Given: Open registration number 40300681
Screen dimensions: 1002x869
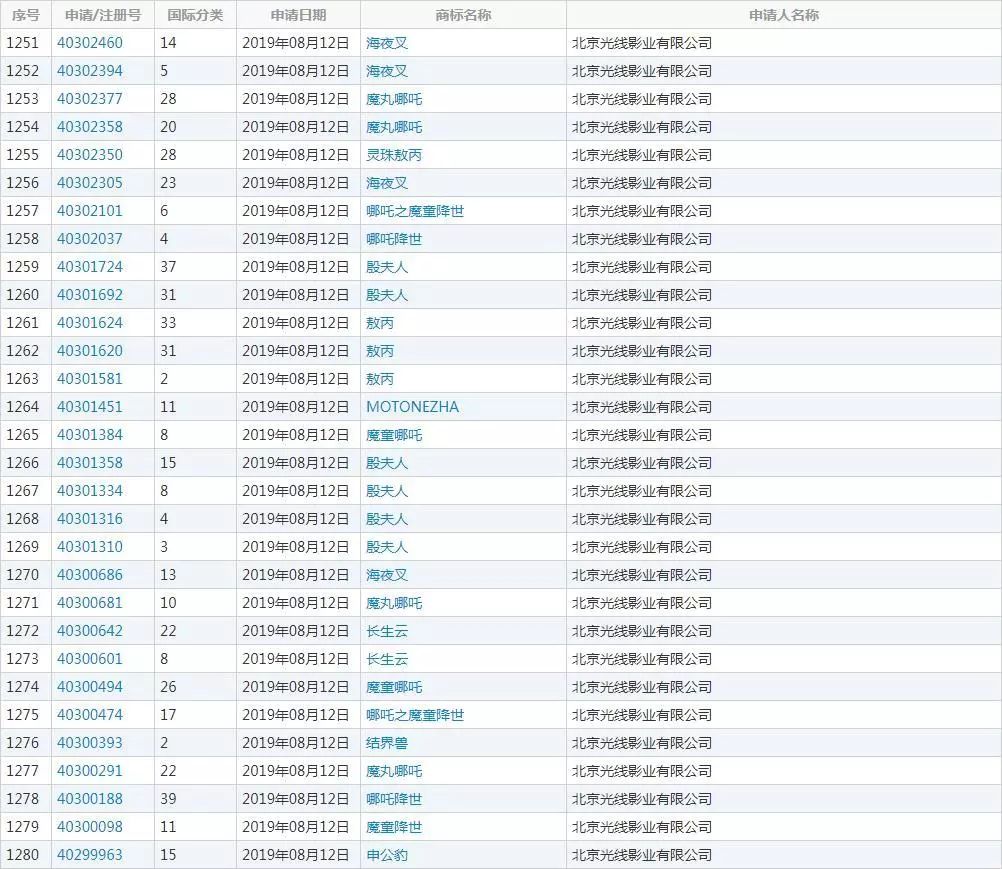Looking at the screenshot, I should coord(89,603).
